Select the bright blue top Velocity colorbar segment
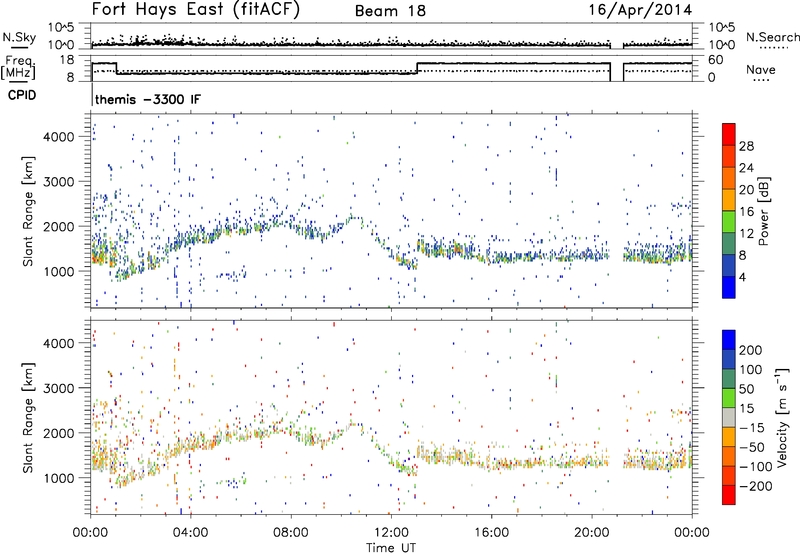The width and height of the screenshot is (800, 554). point(729,340)
